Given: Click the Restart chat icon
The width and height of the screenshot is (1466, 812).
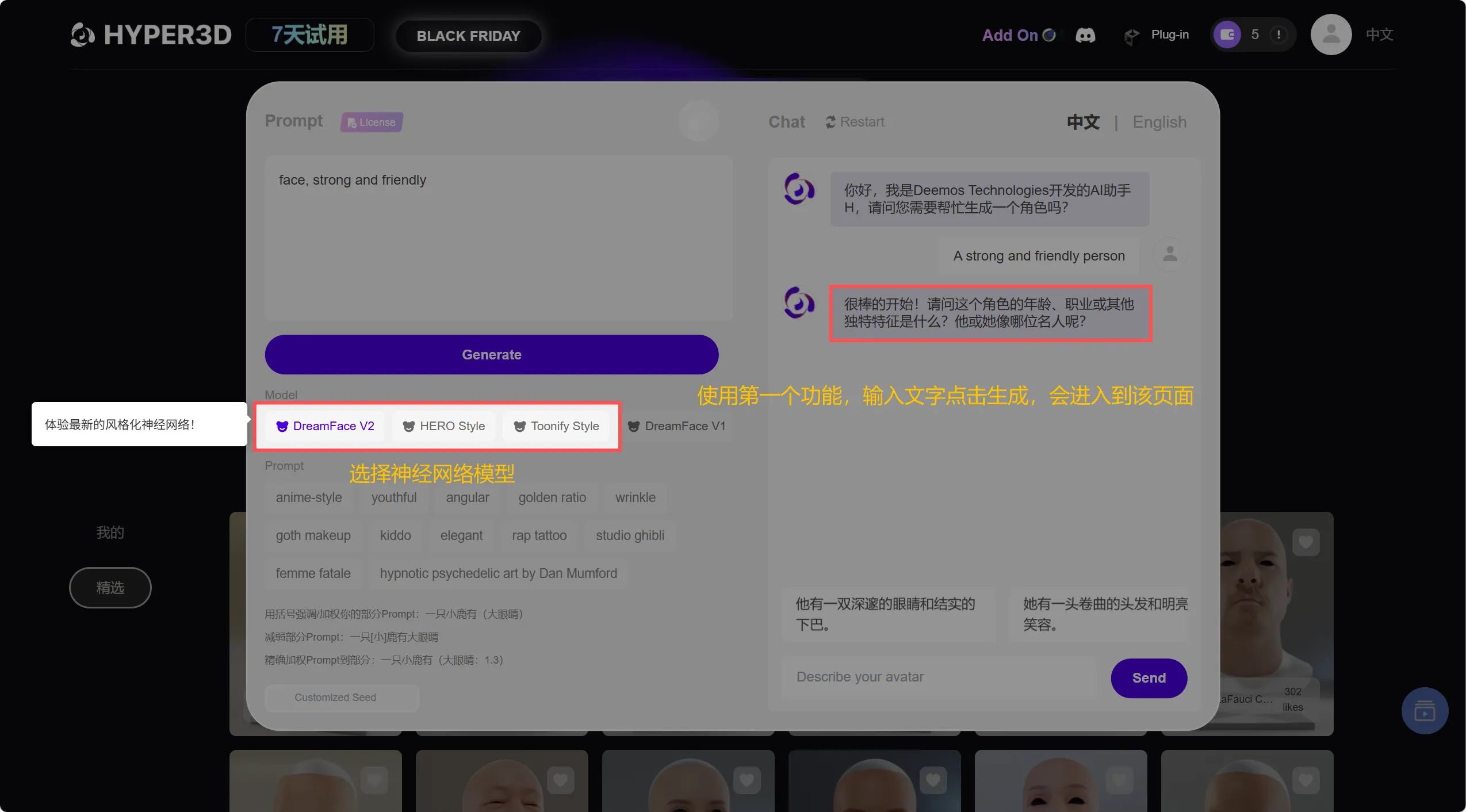Looking at the screenshot, I should pos(830,122).
